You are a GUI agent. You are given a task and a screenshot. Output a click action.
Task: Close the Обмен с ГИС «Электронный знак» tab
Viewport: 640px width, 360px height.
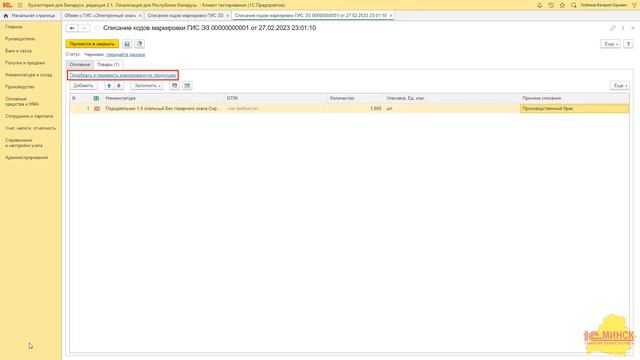pos(140,16)
